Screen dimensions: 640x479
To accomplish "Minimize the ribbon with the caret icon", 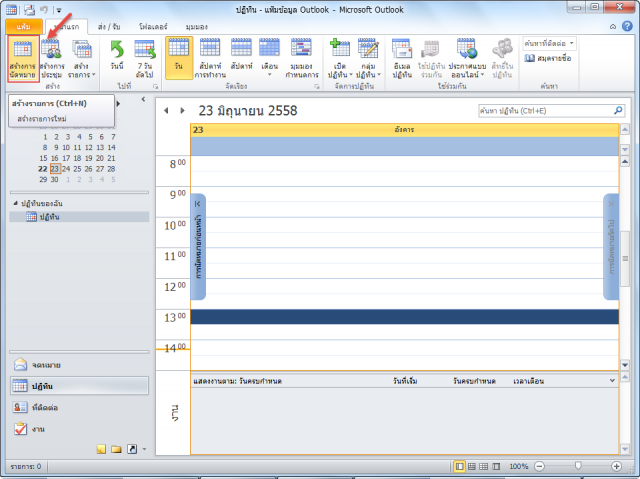I will (613, 27).
